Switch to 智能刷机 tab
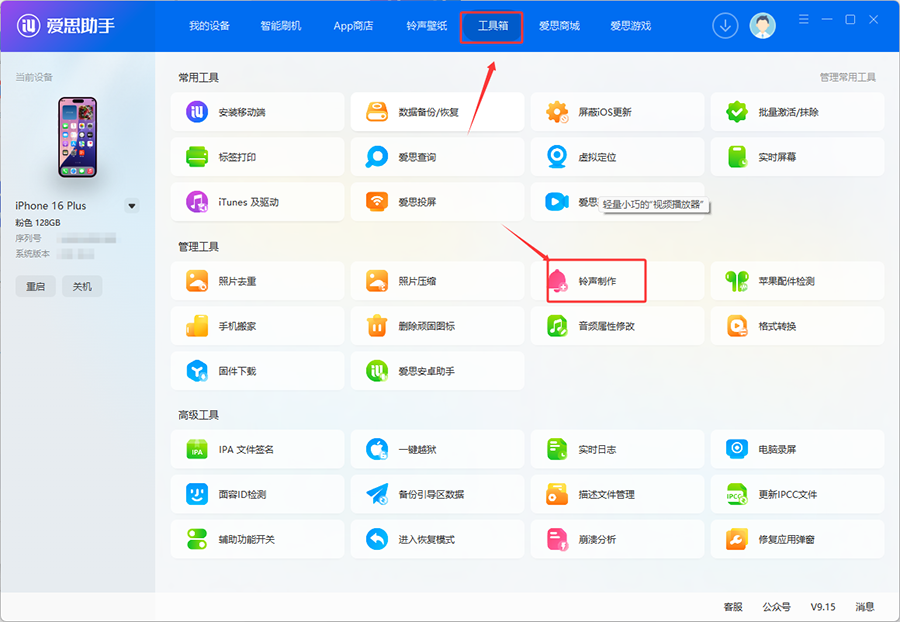The height and width of the screenshot is (622, 900). [x=281, y=26]
